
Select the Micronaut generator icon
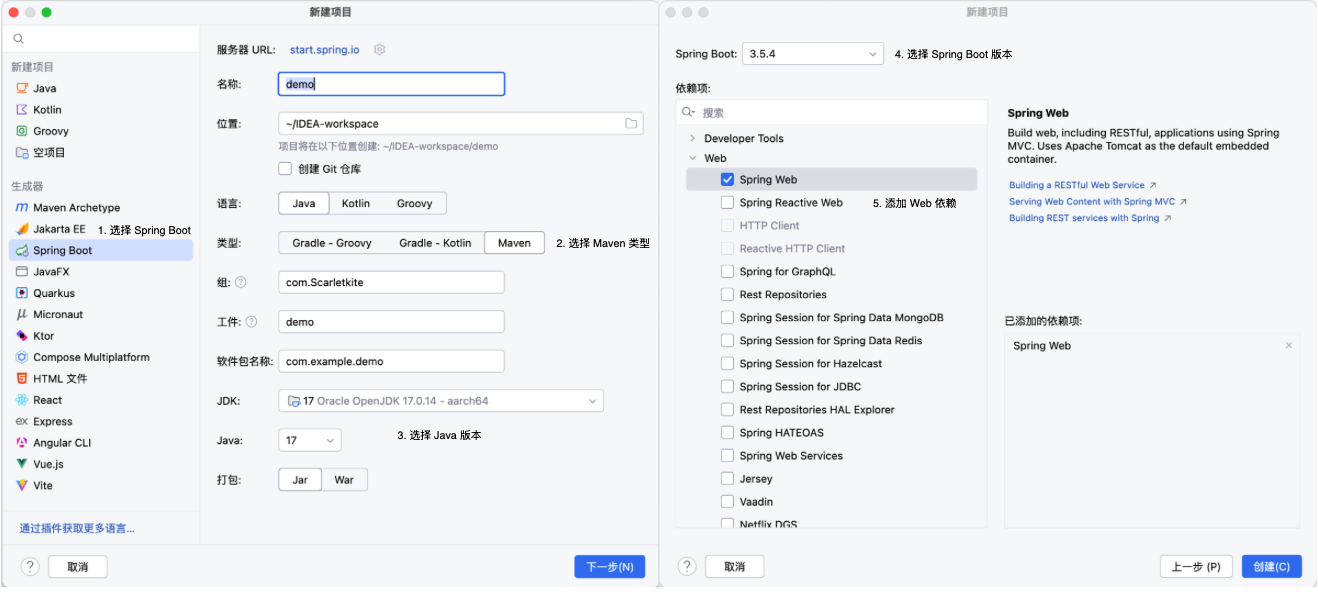tap(22, 315)
